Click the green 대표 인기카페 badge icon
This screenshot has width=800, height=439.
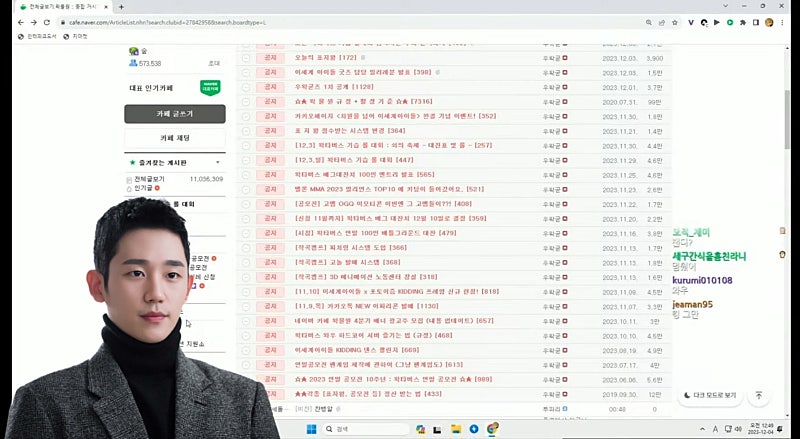pos(210,88)
